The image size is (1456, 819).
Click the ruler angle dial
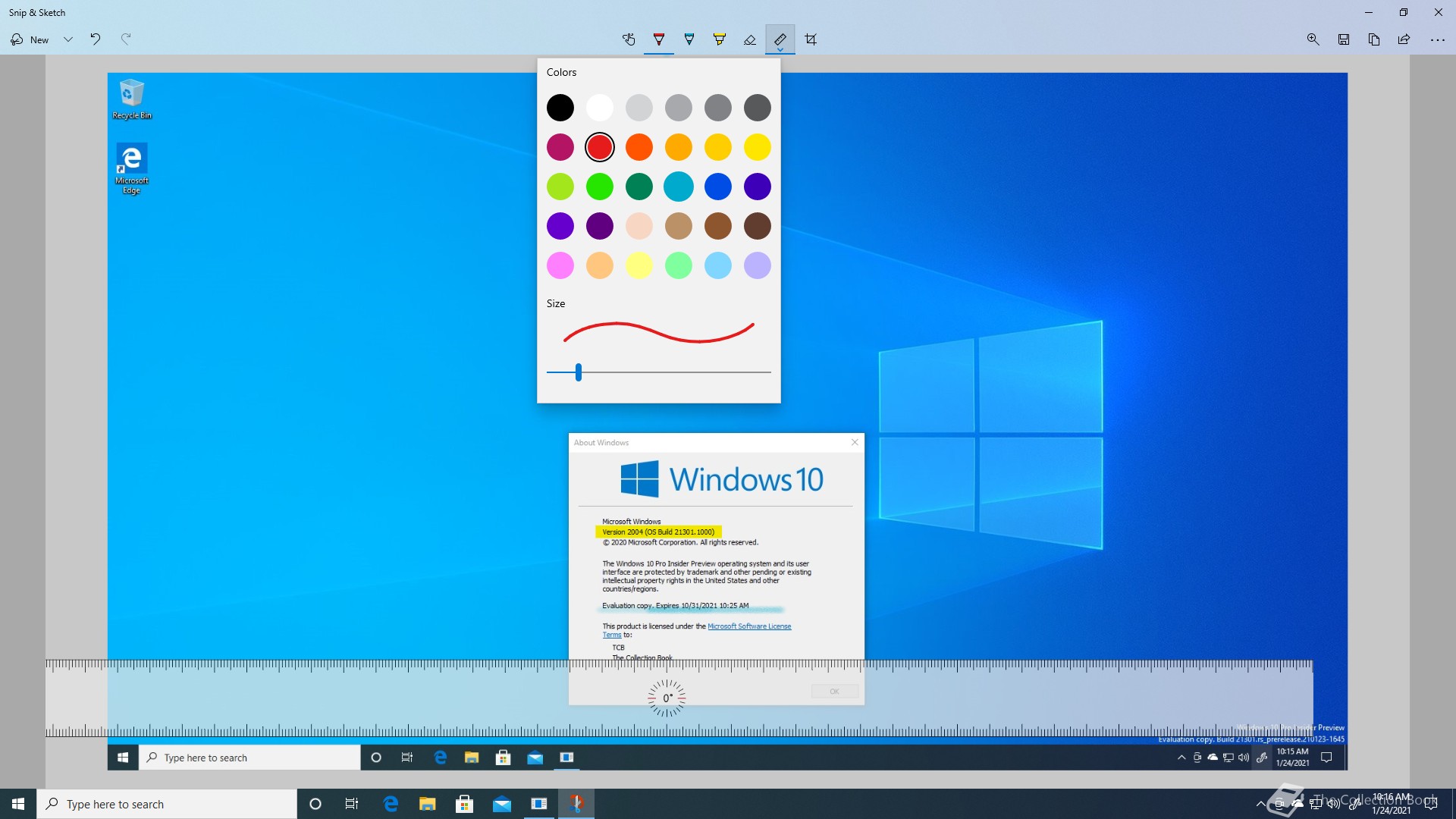667,698
